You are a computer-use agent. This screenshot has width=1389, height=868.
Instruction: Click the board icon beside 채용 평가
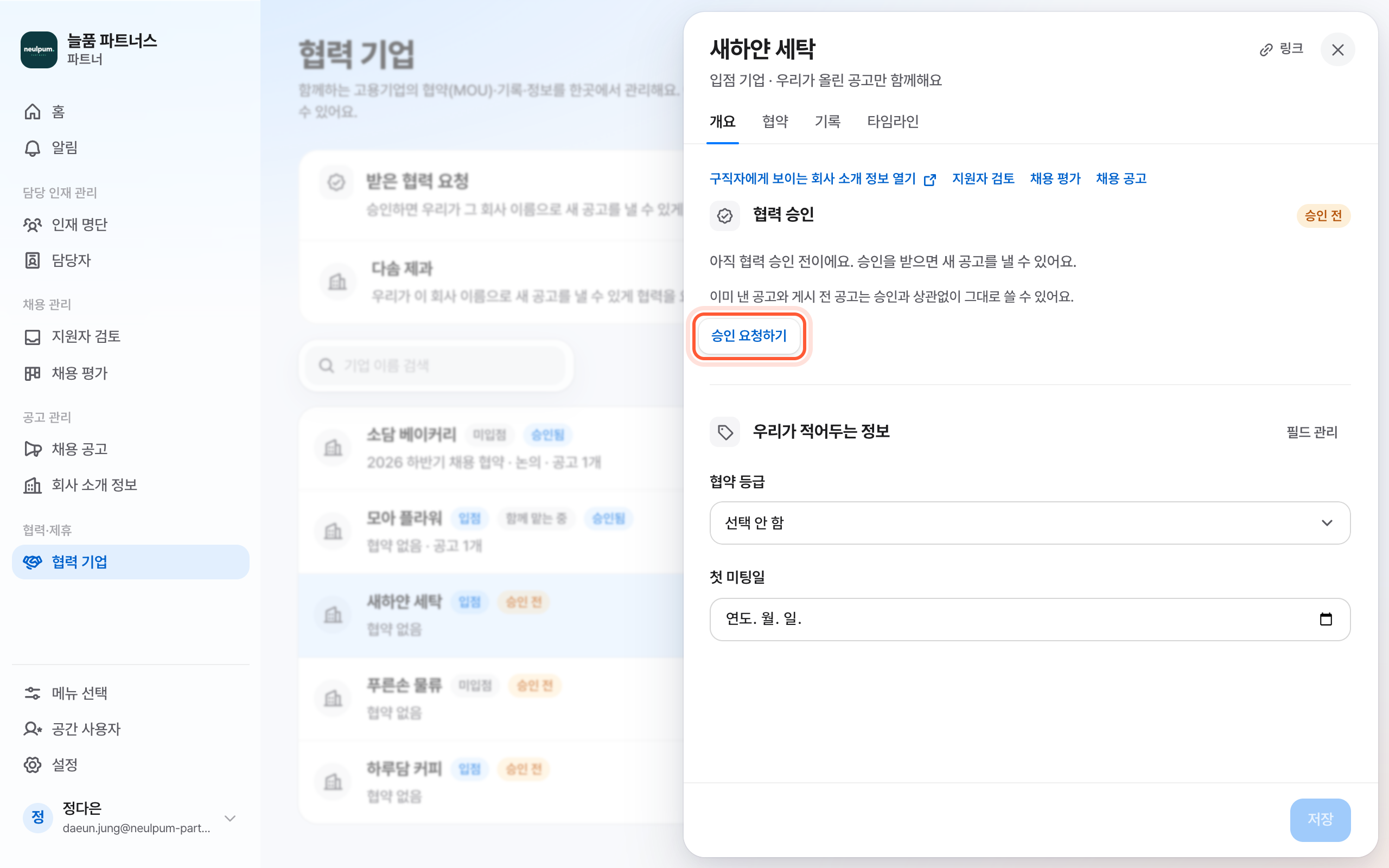point(33,374)
